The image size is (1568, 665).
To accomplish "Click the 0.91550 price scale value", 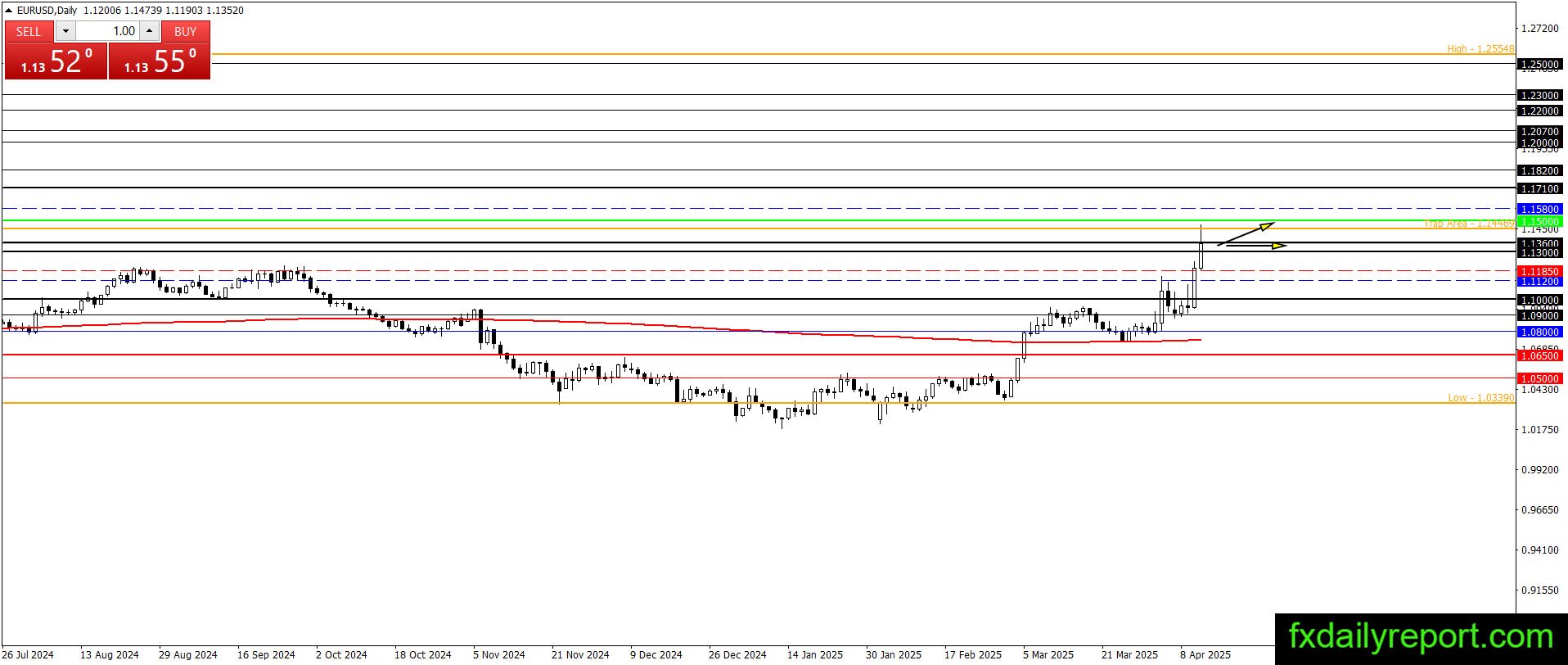I will [1539, 590].
